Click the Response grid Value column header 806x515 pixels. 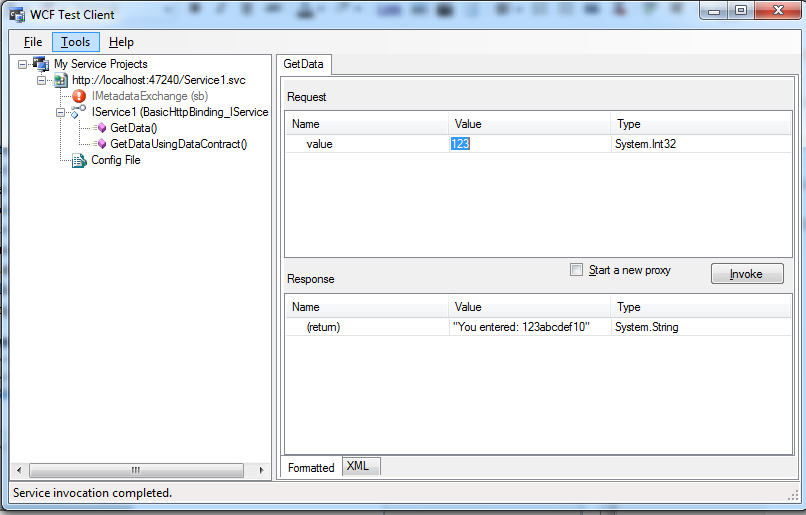[x=529, y=307]
